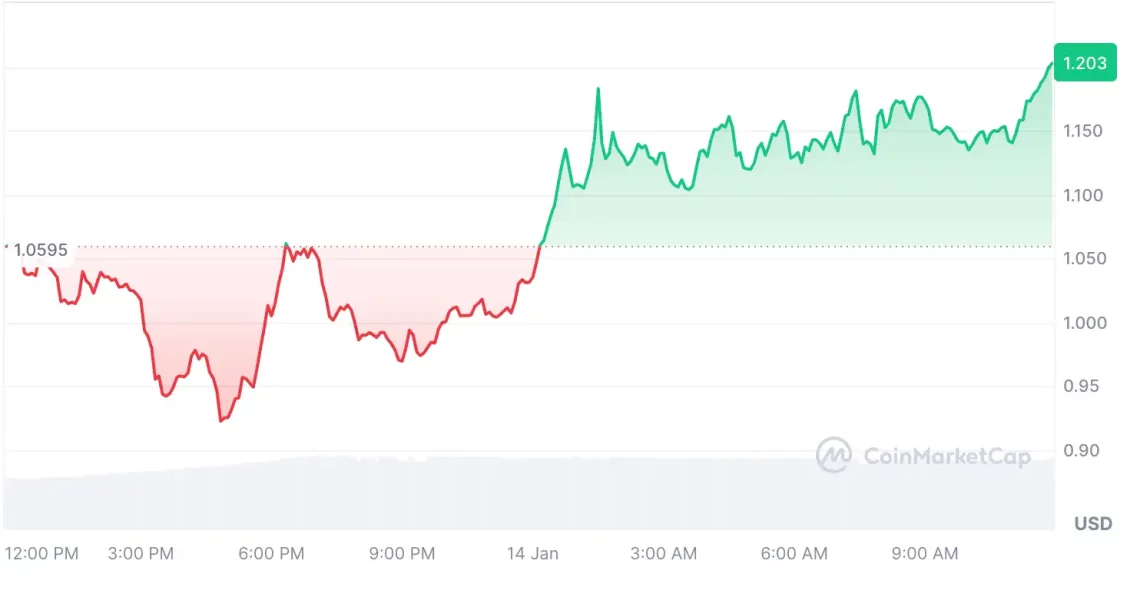Select the 6:00 PM time axis label
This screenshot has width=1140, height=607.
[x=271, y=553]
